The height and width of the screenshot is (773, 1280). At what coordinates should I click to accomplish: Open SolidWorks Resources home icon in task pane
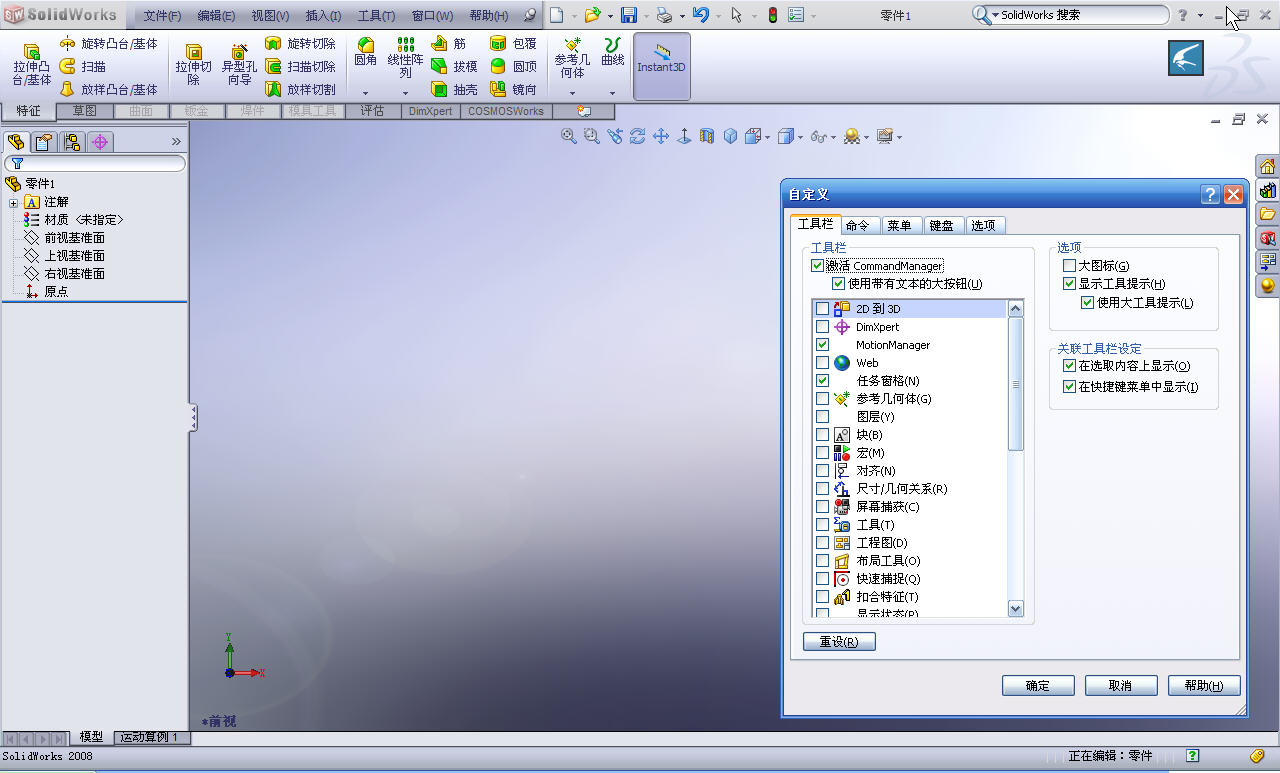click(x=1268, y=166)
